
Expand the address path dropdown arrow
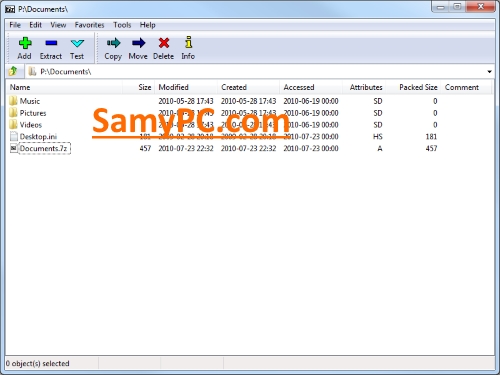[x=489, y=72]
